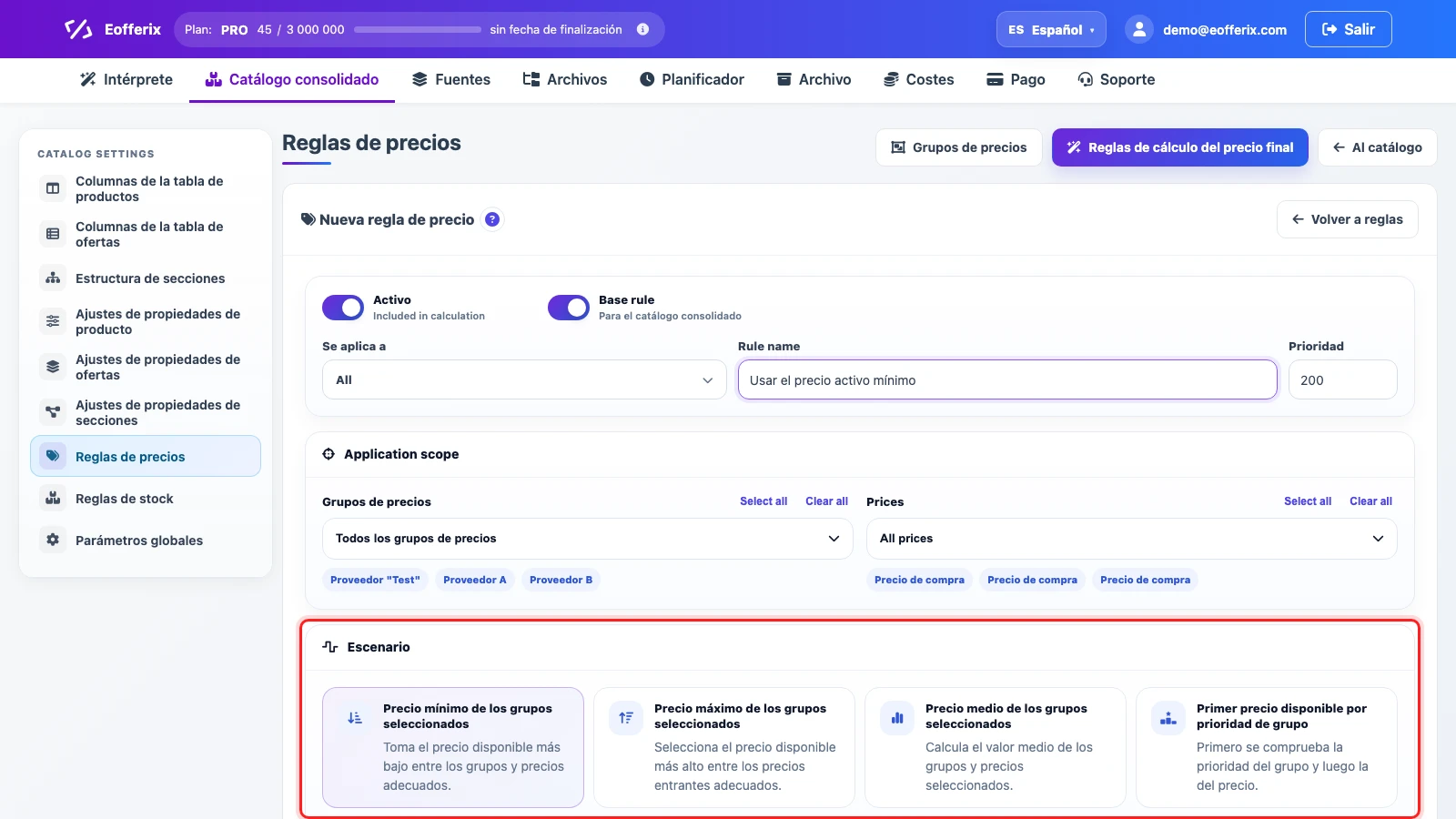
Task: Click the minimum price sort-down icon
Action: [x=355, y=718]
